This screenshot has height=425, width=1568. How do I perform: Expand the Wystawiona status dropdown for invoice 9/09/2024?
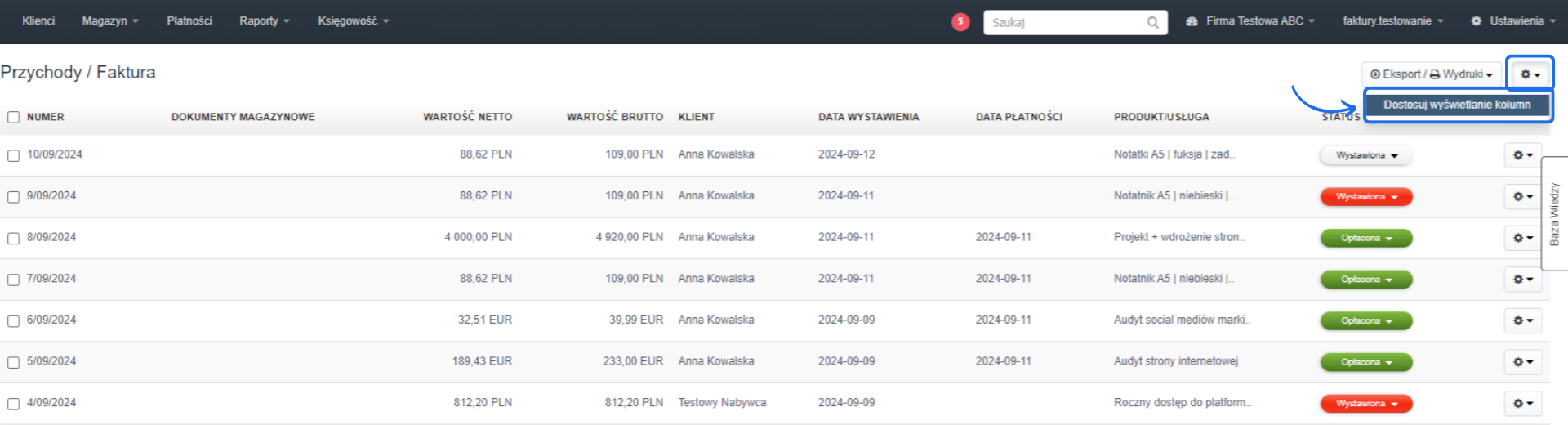1366,197
